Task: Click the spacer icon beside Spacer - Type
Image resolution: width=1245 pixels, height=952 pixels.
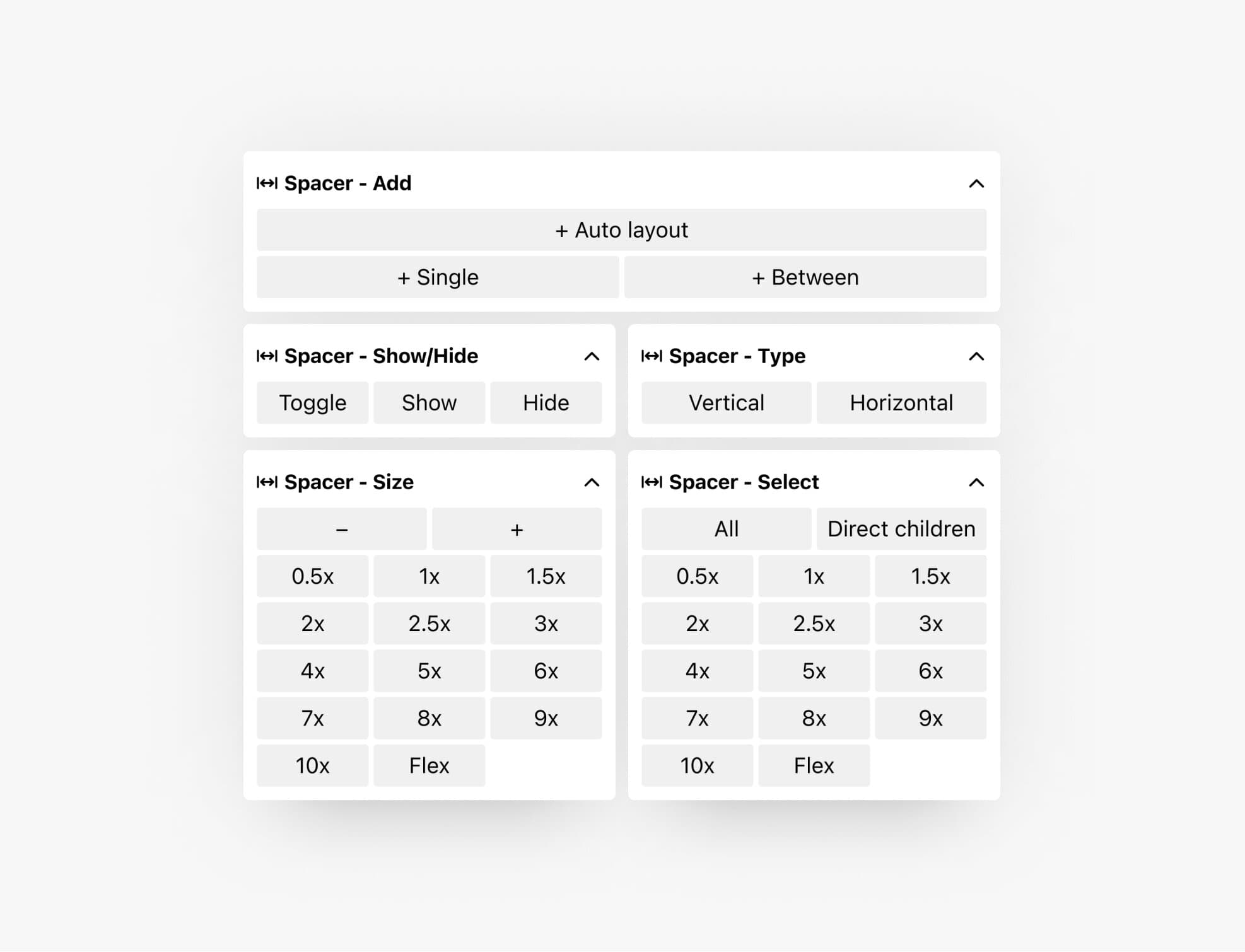Action: point(652,356)
